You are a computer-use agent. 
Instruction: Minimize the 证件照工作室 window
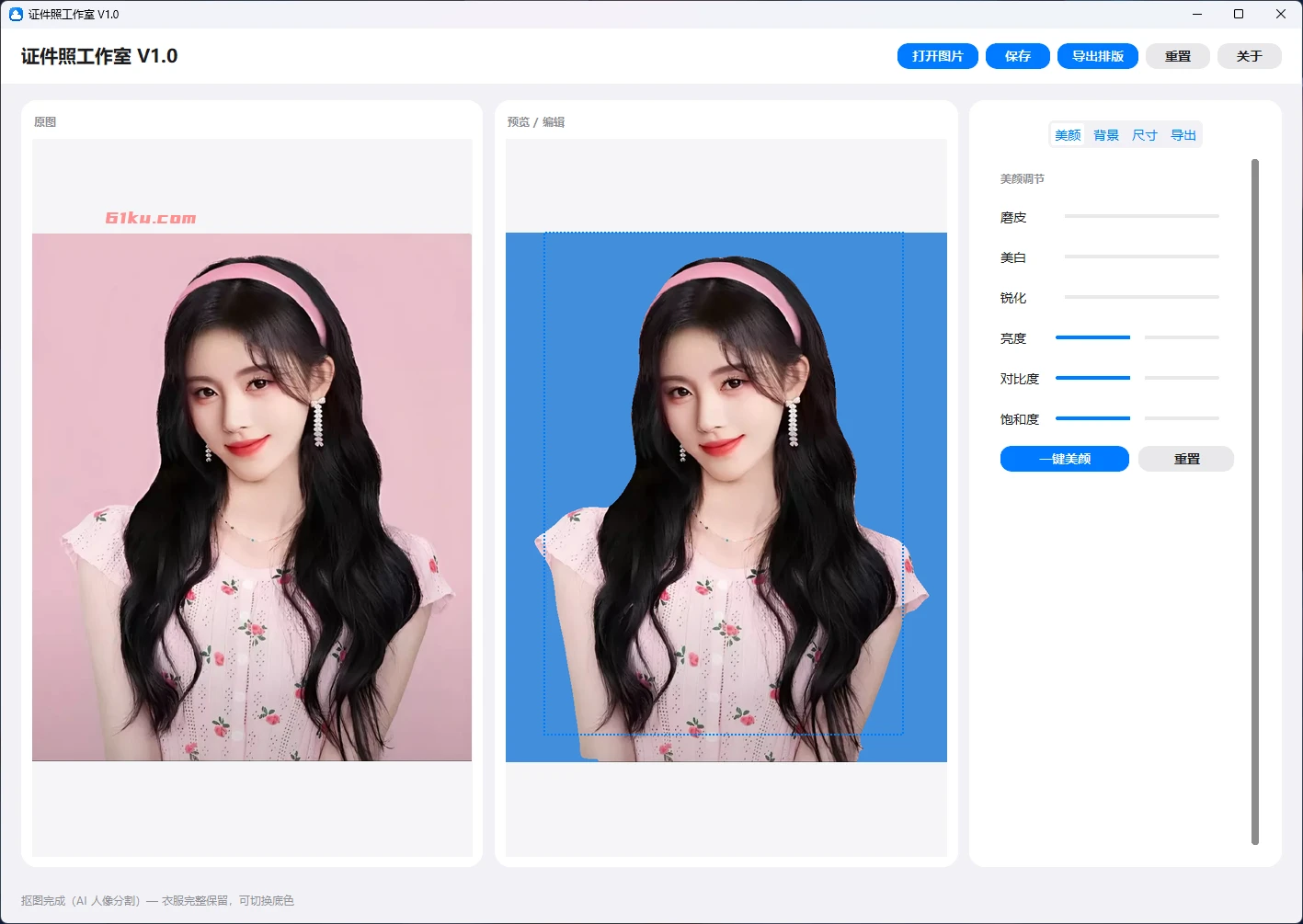coord(1196,14)
